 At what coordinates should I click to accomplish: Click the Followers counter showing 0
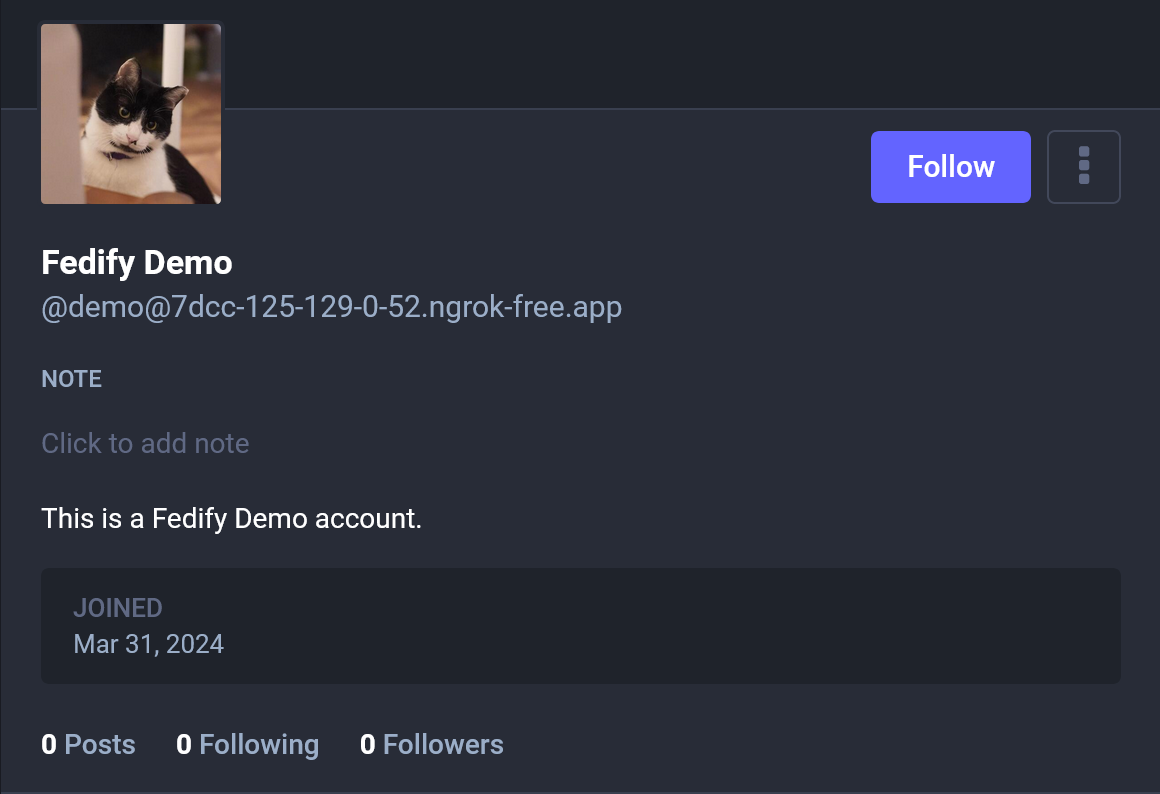tap(432, 744)
